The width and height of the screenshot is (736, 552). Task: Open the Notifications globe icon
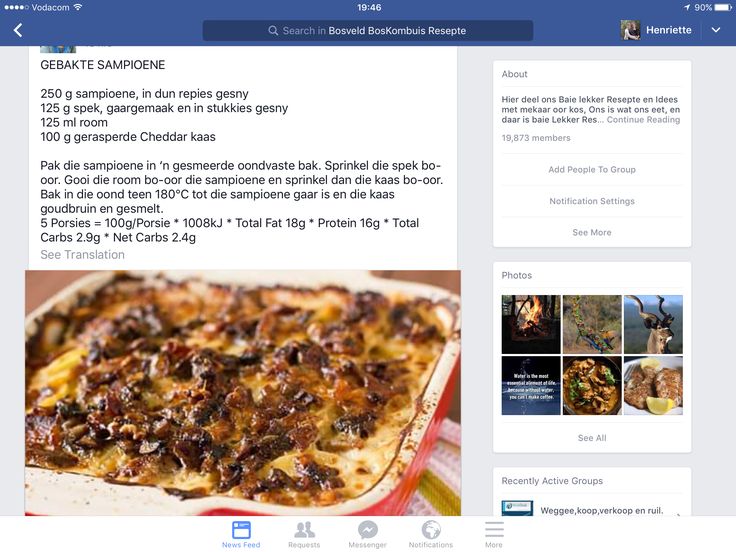(431, 530)
